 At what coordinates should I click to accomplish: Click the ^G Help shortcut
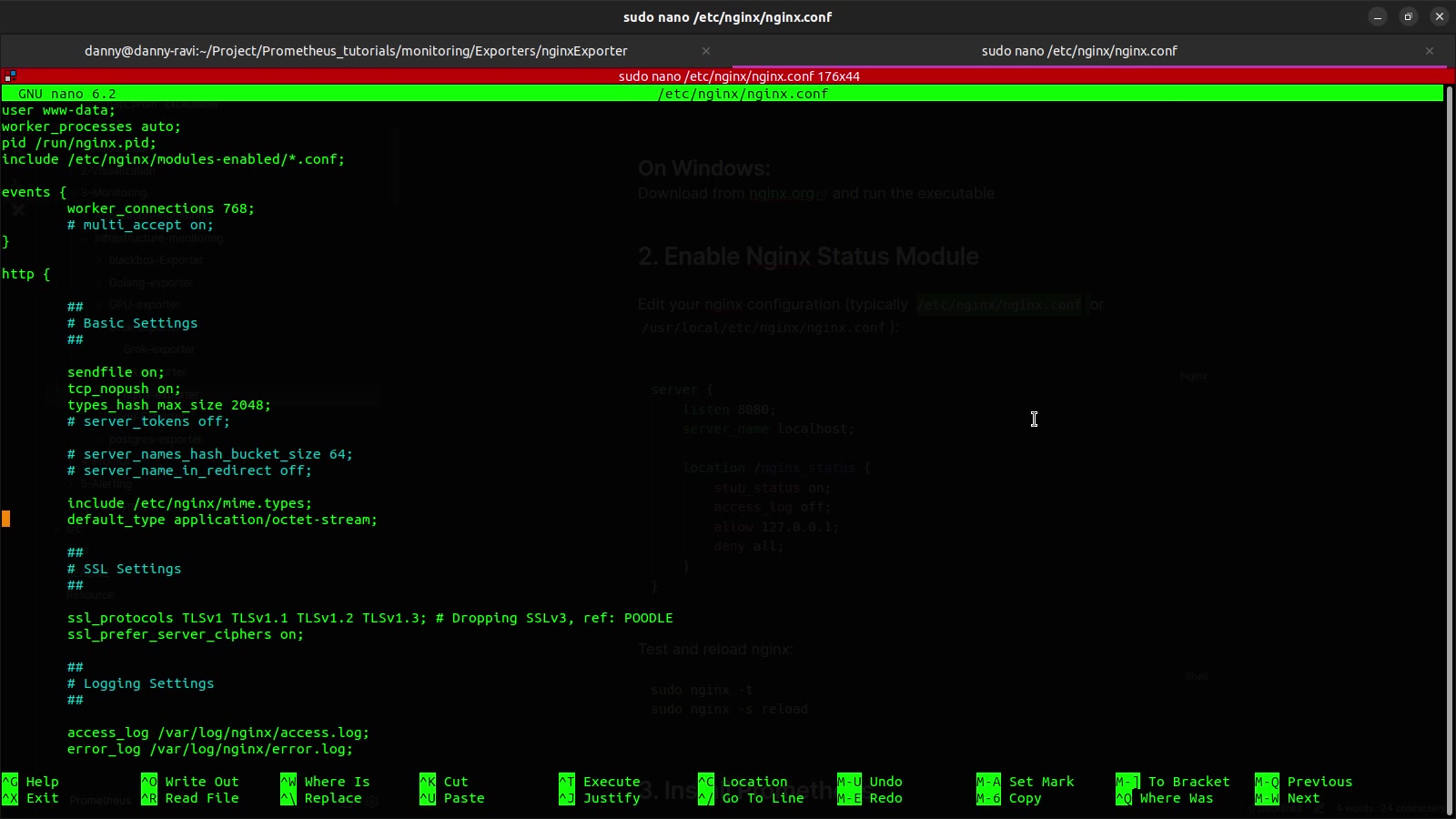coord(30,782)
